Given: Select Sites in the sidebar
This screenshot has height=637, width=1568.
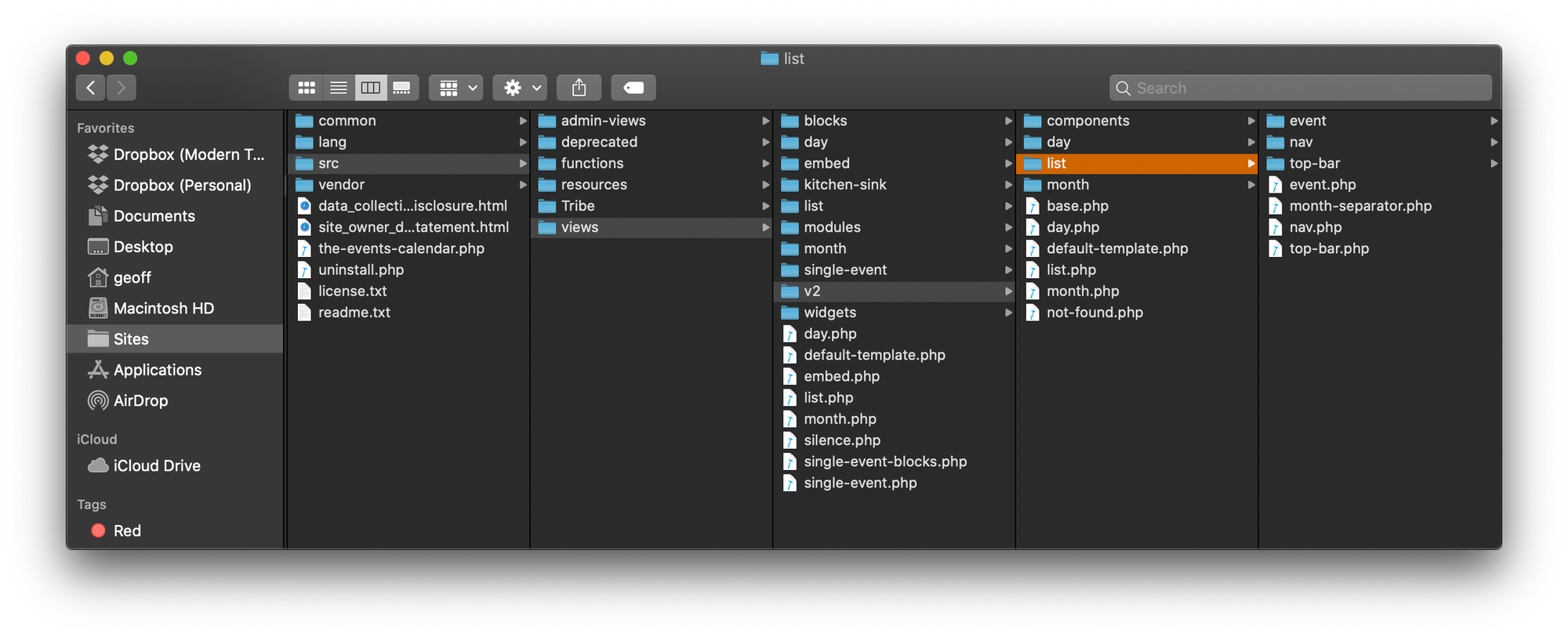Looking at the screenshot, I should click(x=176, y=338).
